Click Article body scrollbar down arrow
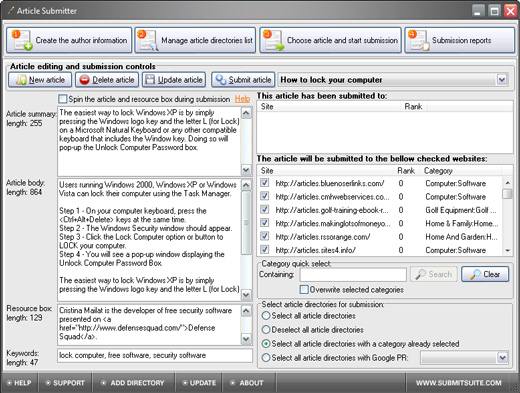This screenshot has height=393, width=520. click(246, 295)
